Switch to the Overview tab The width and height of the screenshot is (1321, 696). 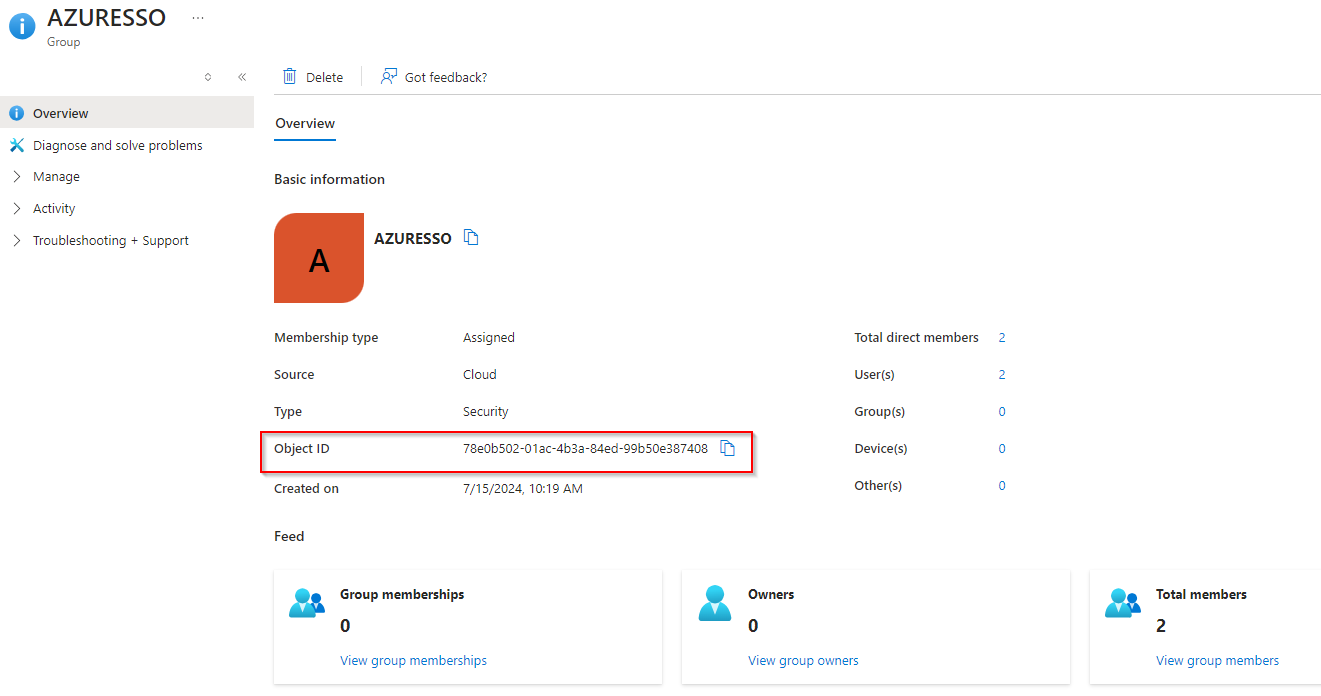point(305,124)
